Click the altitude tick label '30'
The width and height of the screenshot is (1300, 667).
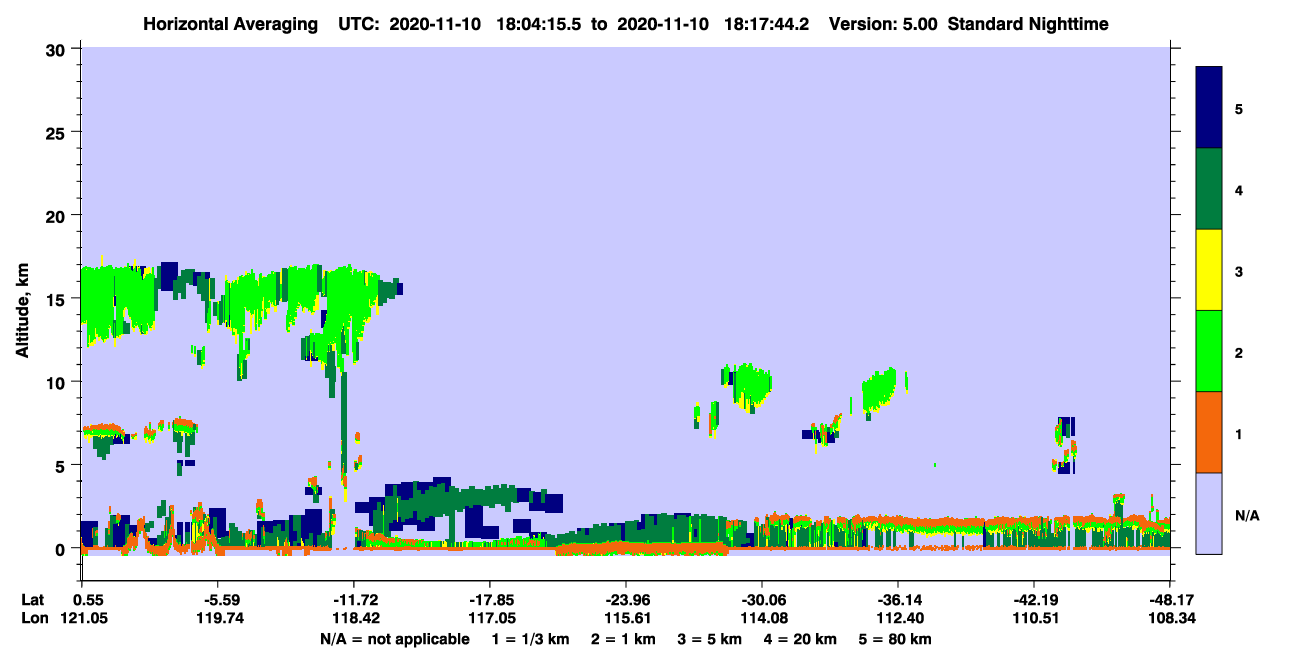tap(58, 48)
